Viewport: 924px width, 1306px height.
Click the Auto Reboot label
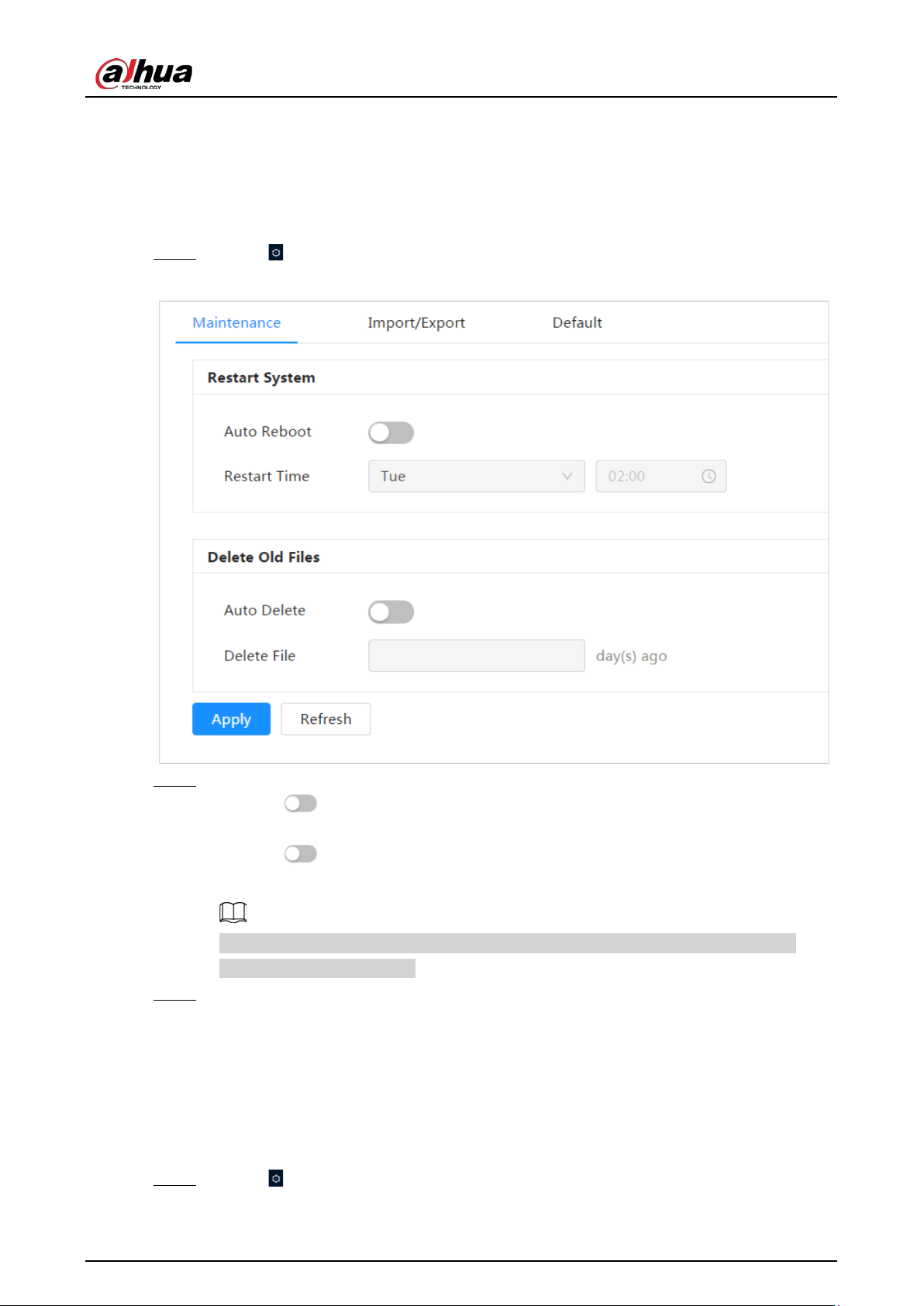point(267,432)
